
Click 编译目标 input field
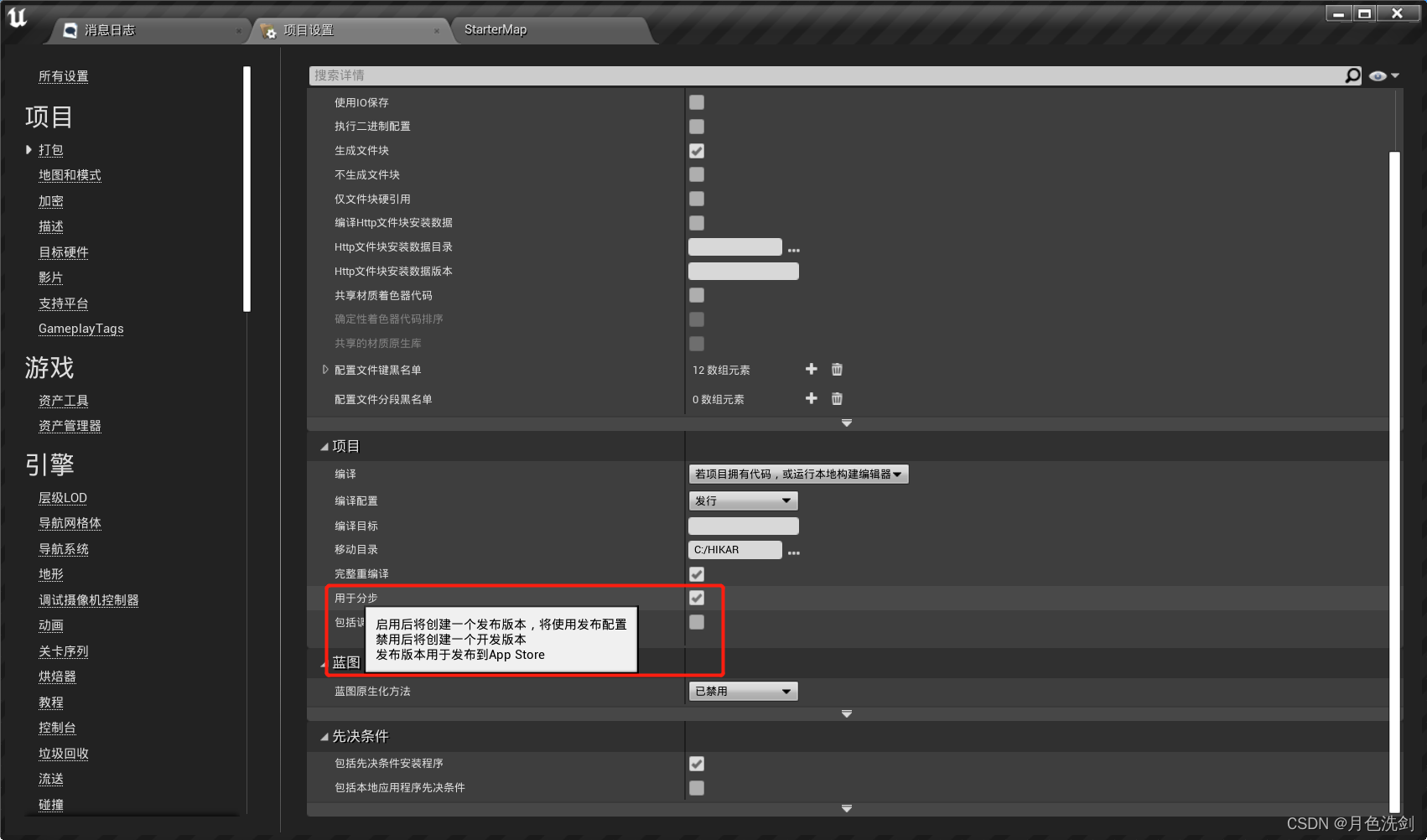743,526
